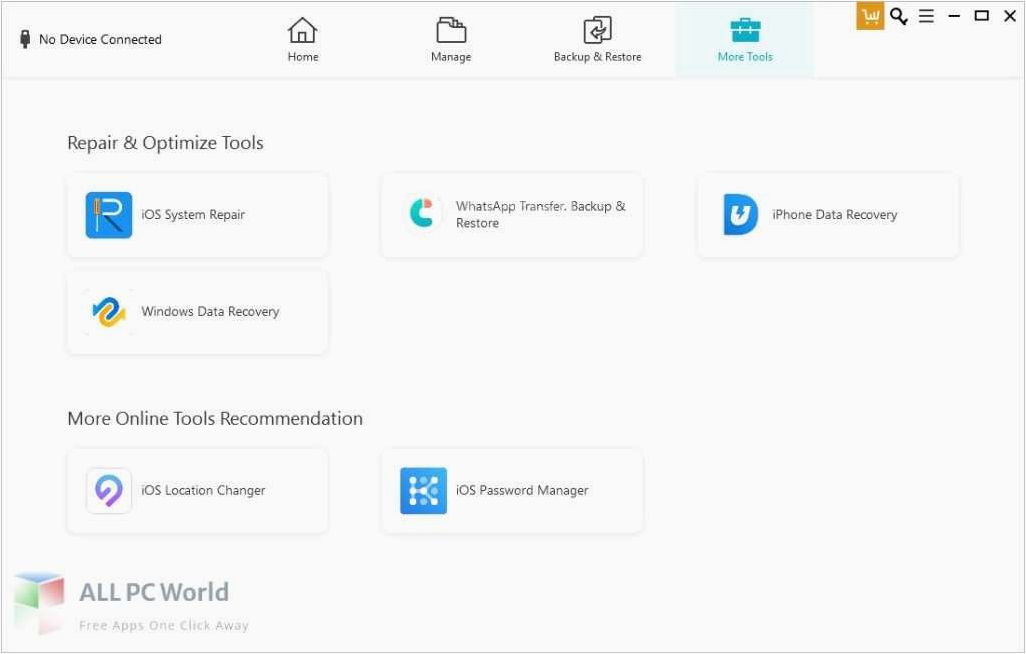Image resolution: width=1026 pixels, height=654 pixels.
Task: Maximize the application window
Action: point(982,16)
